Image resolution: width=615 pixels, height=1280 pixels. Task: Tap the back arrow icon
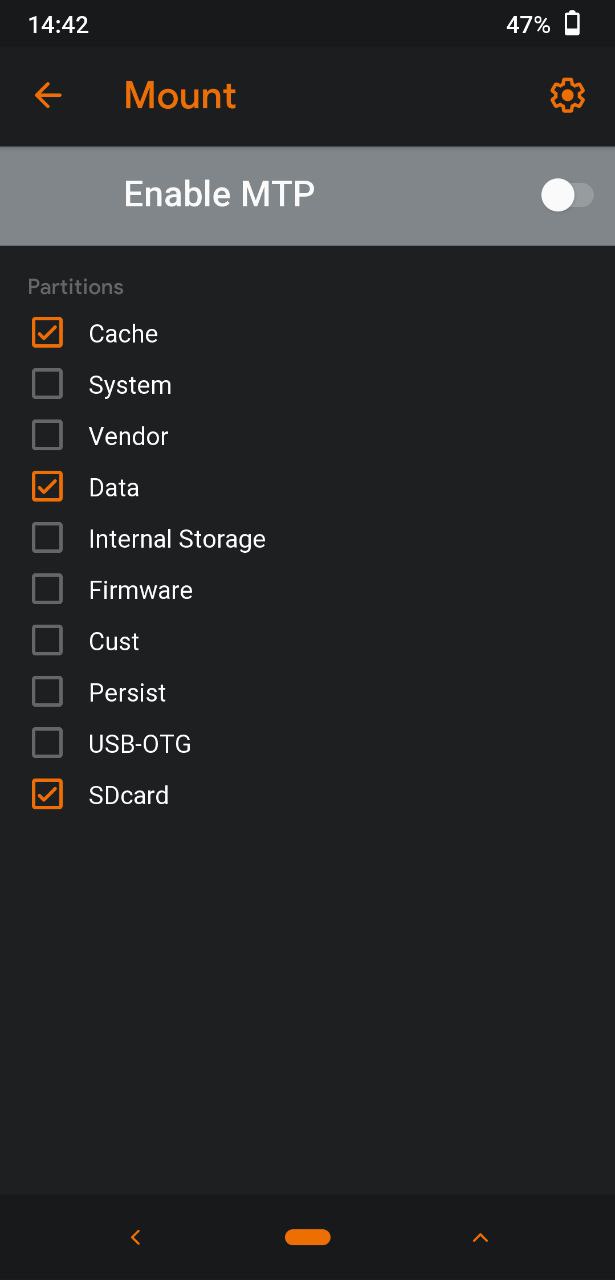(x=47, y=96)
